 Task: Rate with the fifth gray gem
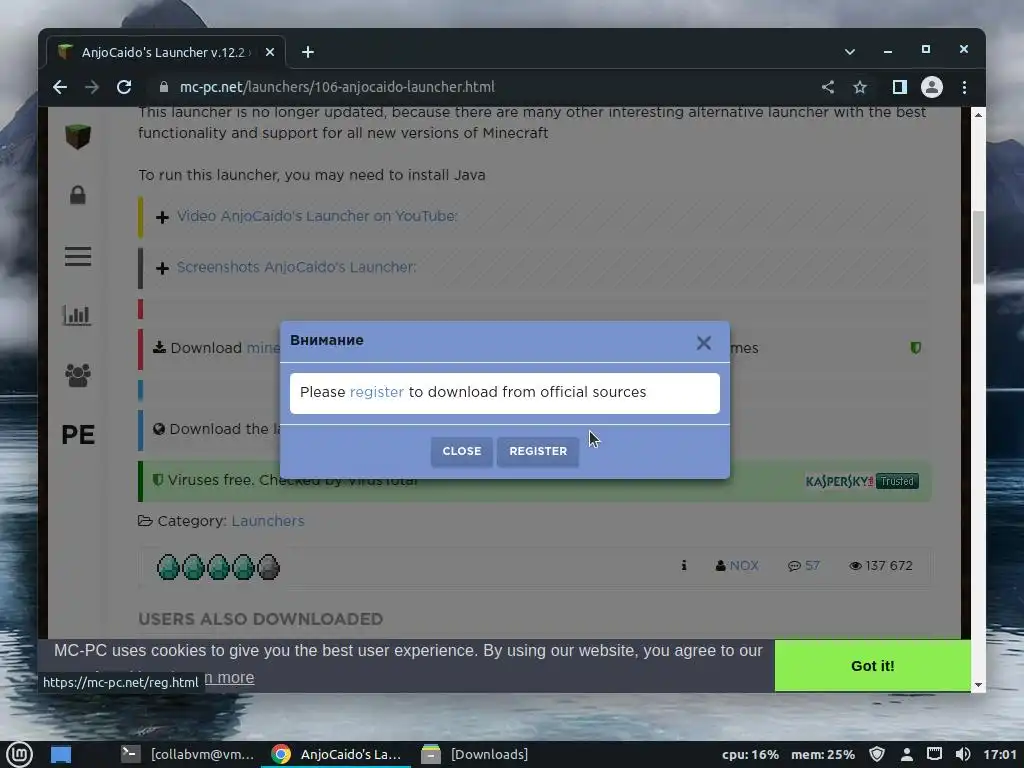point(268,567)
